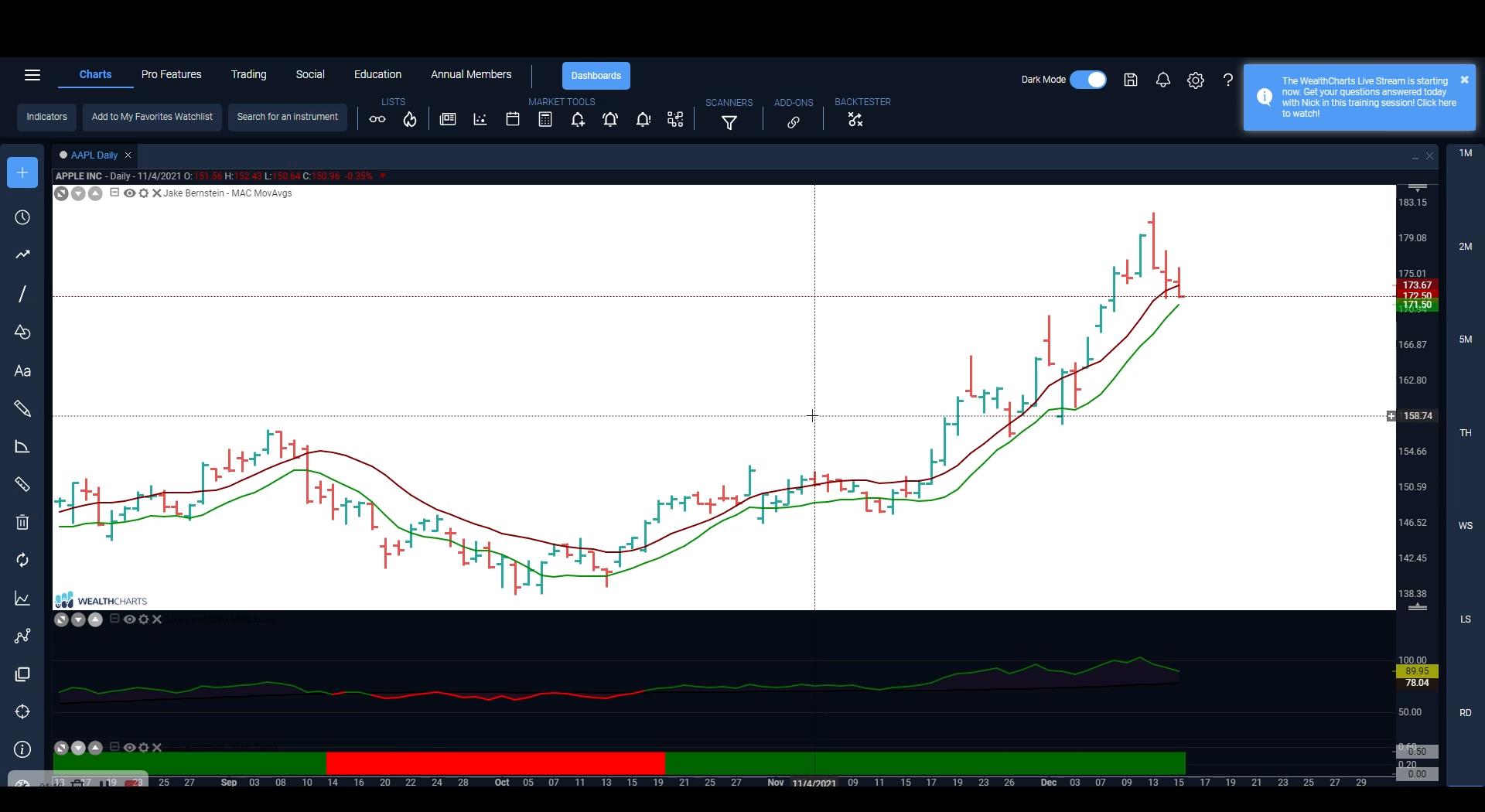Open the Pro Features menu
Viewport: 1485px width, 812px height.
(x=171, y=74)
